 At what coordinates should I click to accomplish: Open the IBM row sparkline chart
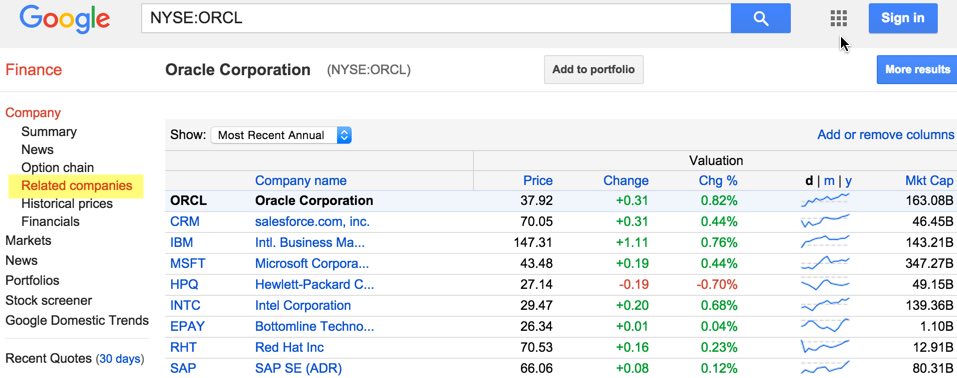(x=825, y=242)
